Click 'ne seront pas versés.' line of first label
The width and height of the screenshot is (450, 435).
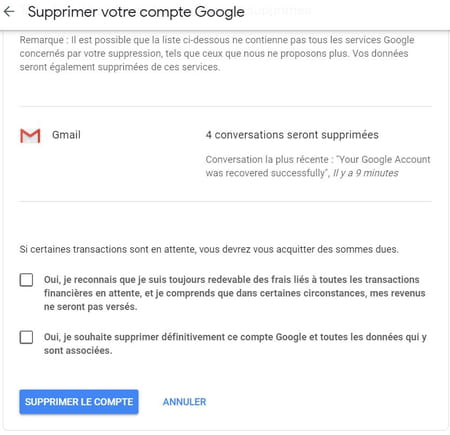(x=90, y=307)
